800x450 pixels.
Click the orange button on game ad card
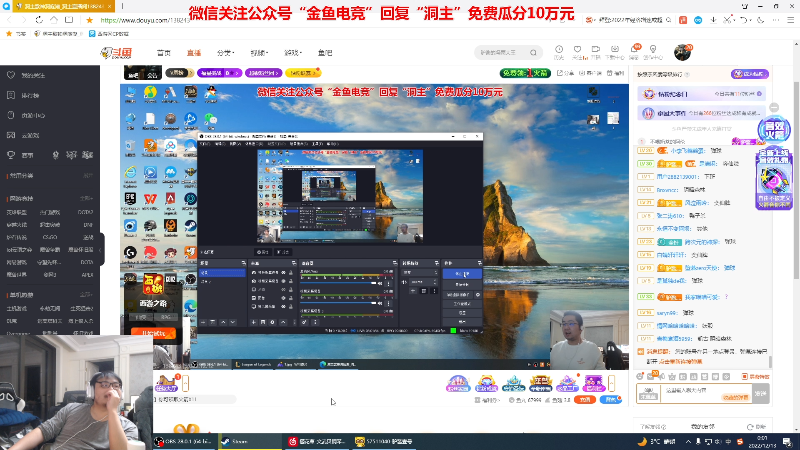coord(153,333)
